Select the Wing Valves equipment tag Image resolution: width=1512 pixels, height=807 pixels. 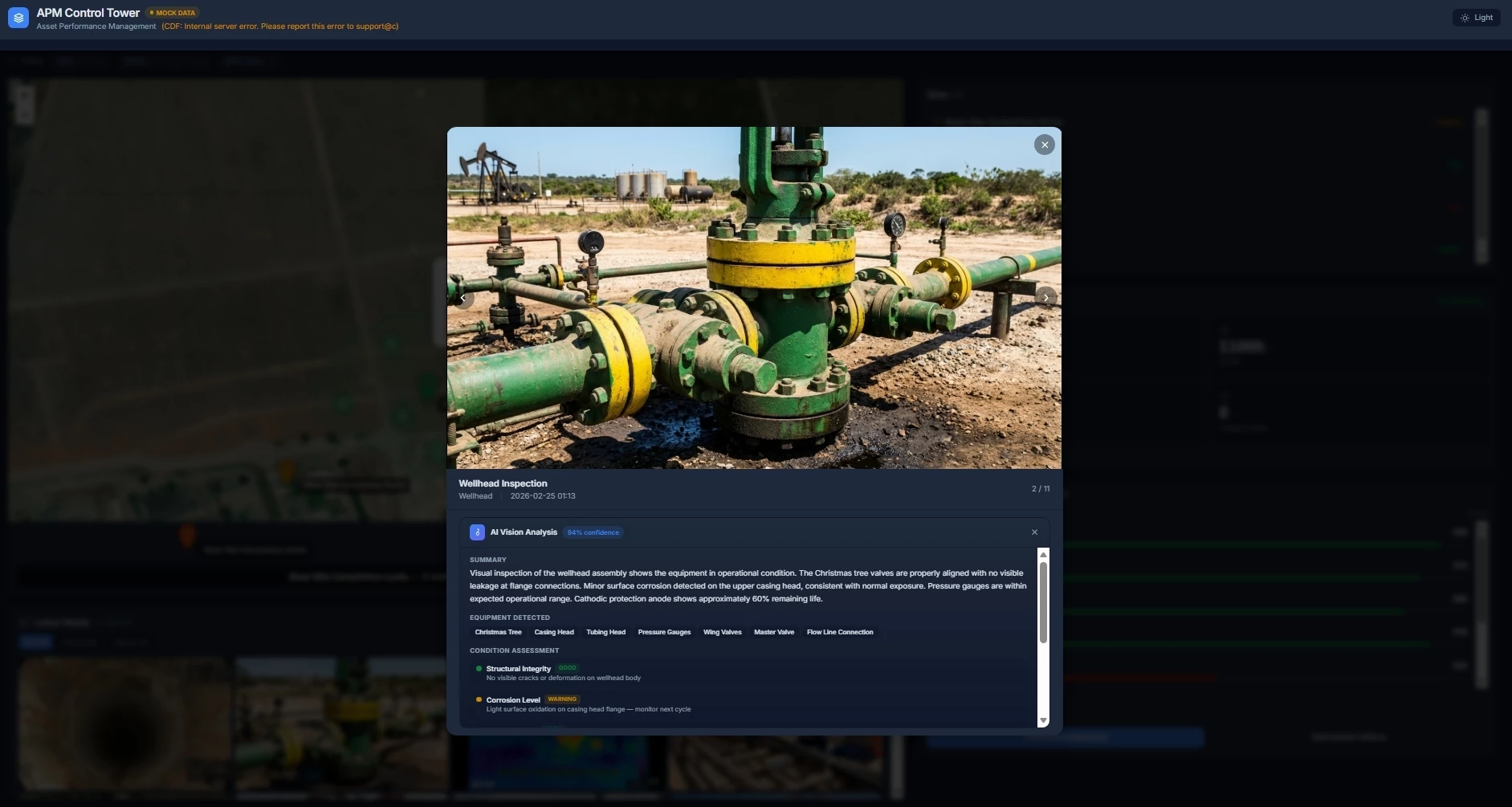[x=722, y=632]
